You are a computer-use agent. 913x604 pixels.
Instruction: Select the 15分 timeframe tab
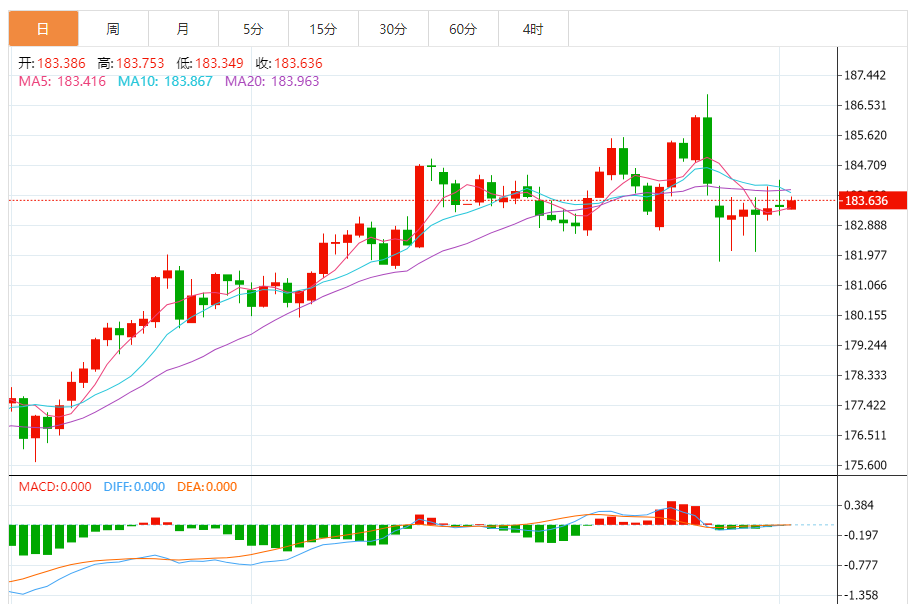click(323, 29)
